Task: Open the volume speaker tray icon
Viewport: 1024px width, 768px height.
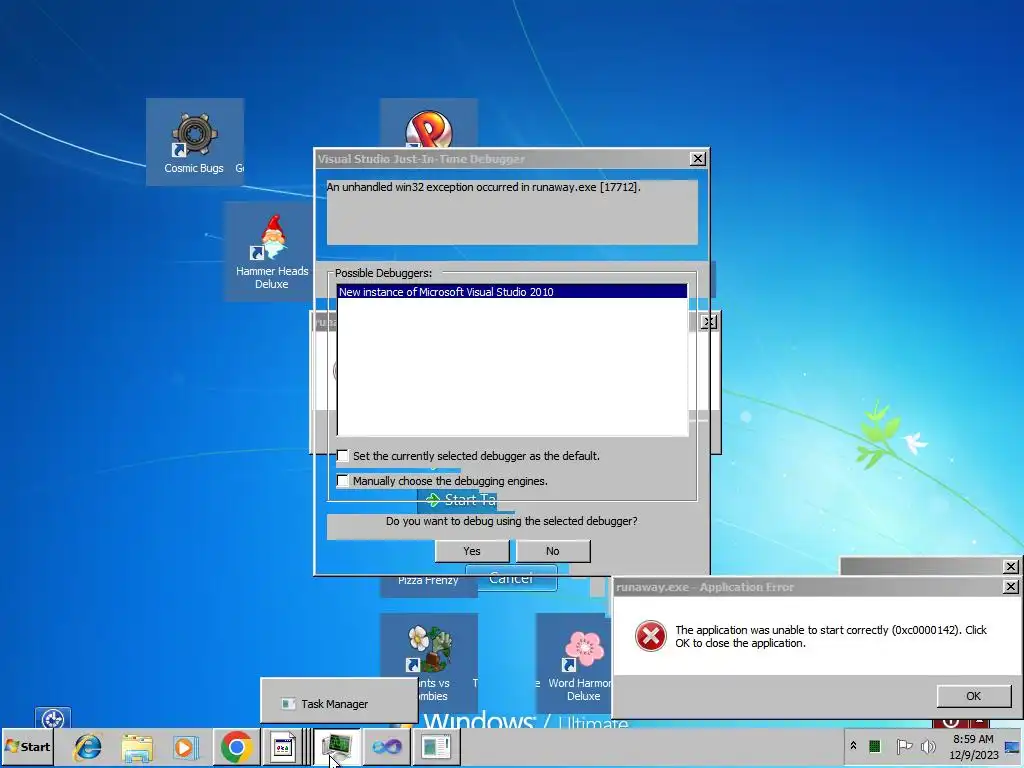Action: pyautogui.click(x=928, y=746)
